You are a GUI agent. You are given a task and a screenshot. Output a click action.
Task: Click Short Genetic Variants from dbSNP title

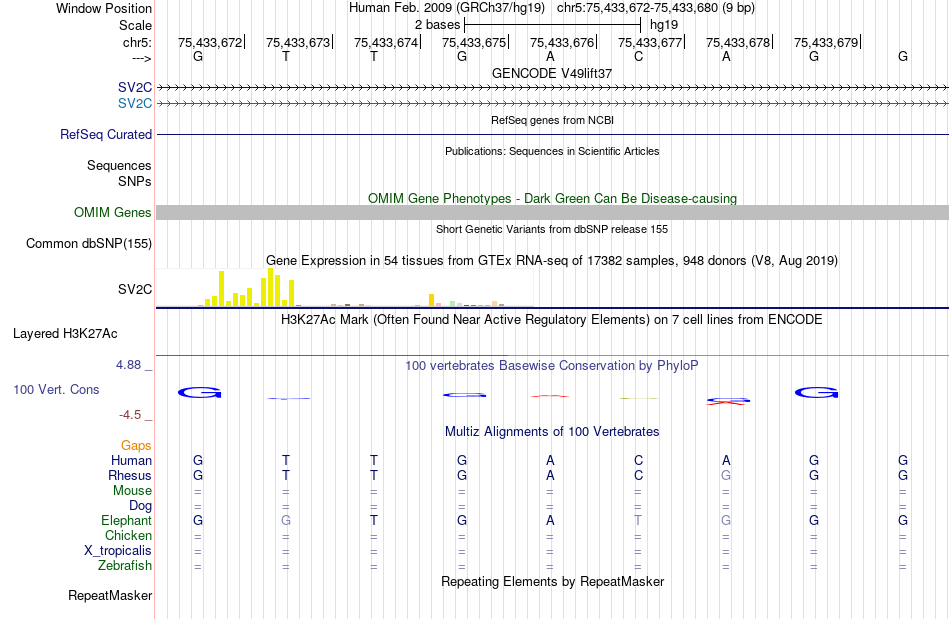(x=552, y=230)
